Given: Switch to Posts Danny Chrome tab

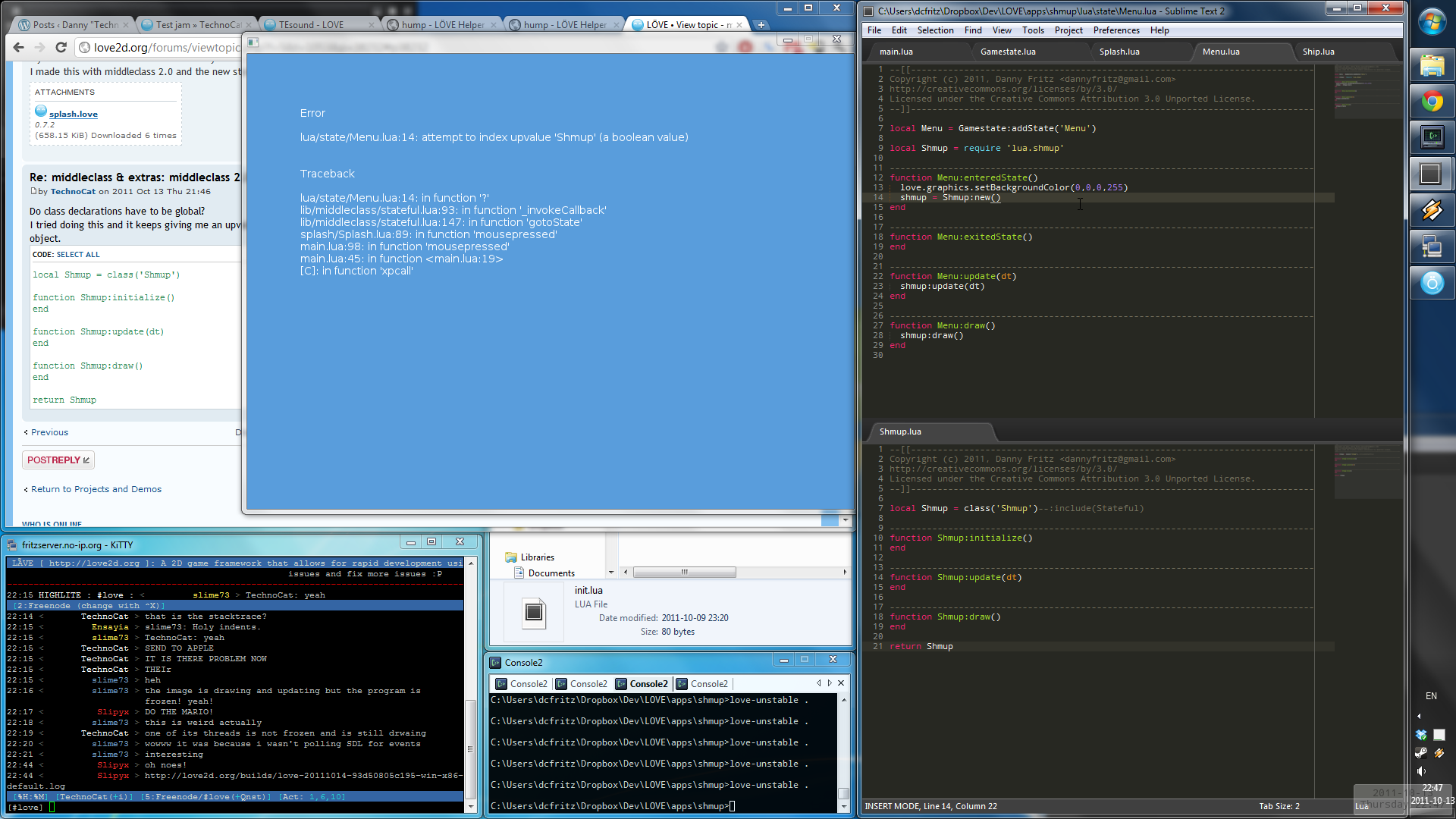Looking at the screenshot, I should 75,25.
